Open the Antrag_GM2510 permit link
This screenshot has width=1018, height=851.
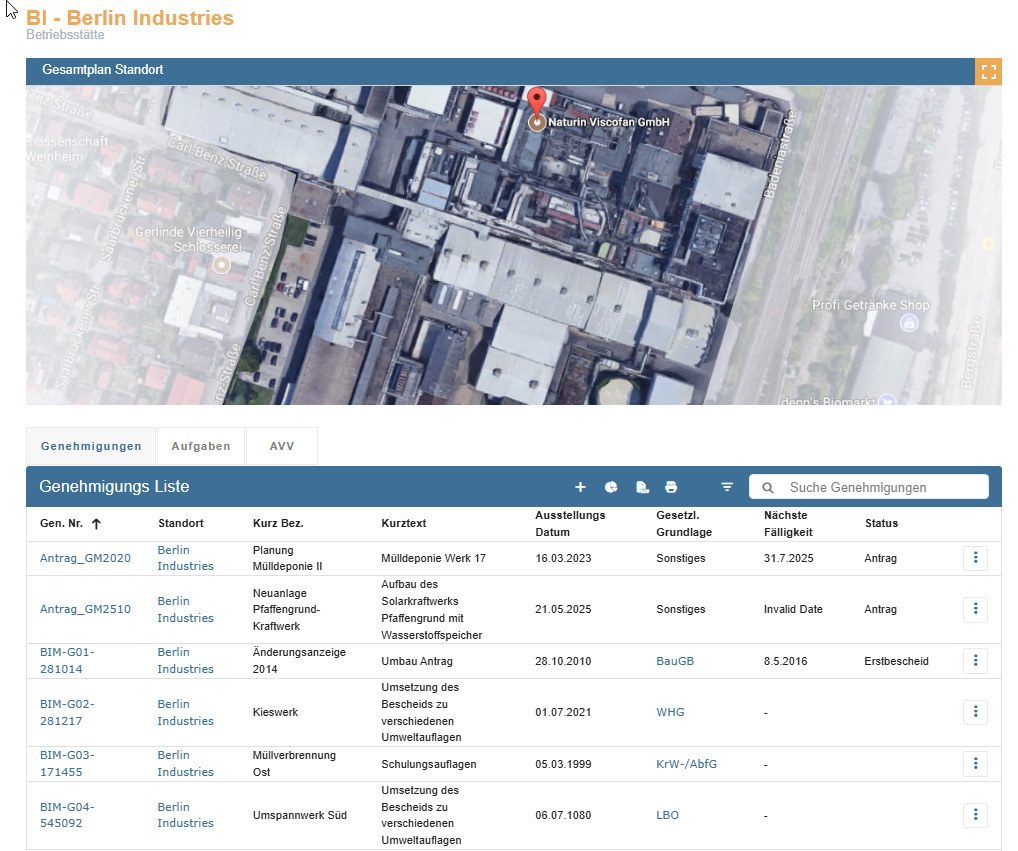click(x=85, y=609)
